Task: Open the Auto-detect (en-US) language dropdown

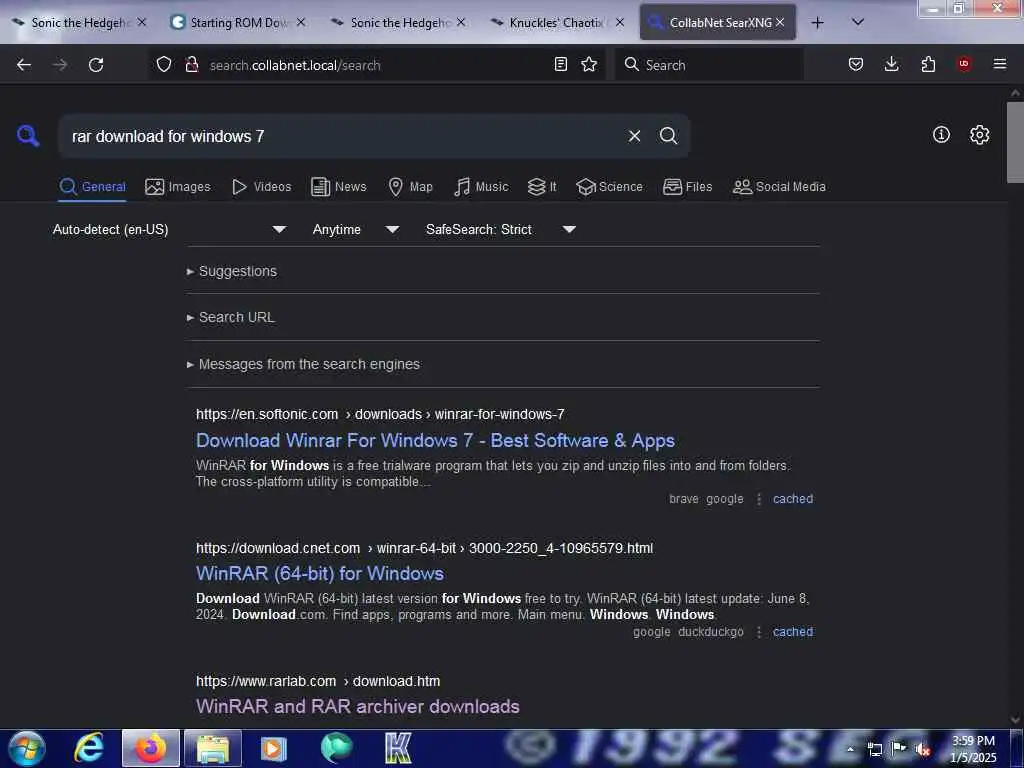Action: (169, 229)
